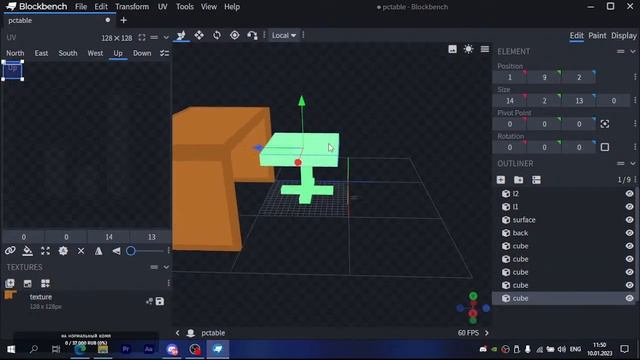Select the Resize tool

click(199, 36)
